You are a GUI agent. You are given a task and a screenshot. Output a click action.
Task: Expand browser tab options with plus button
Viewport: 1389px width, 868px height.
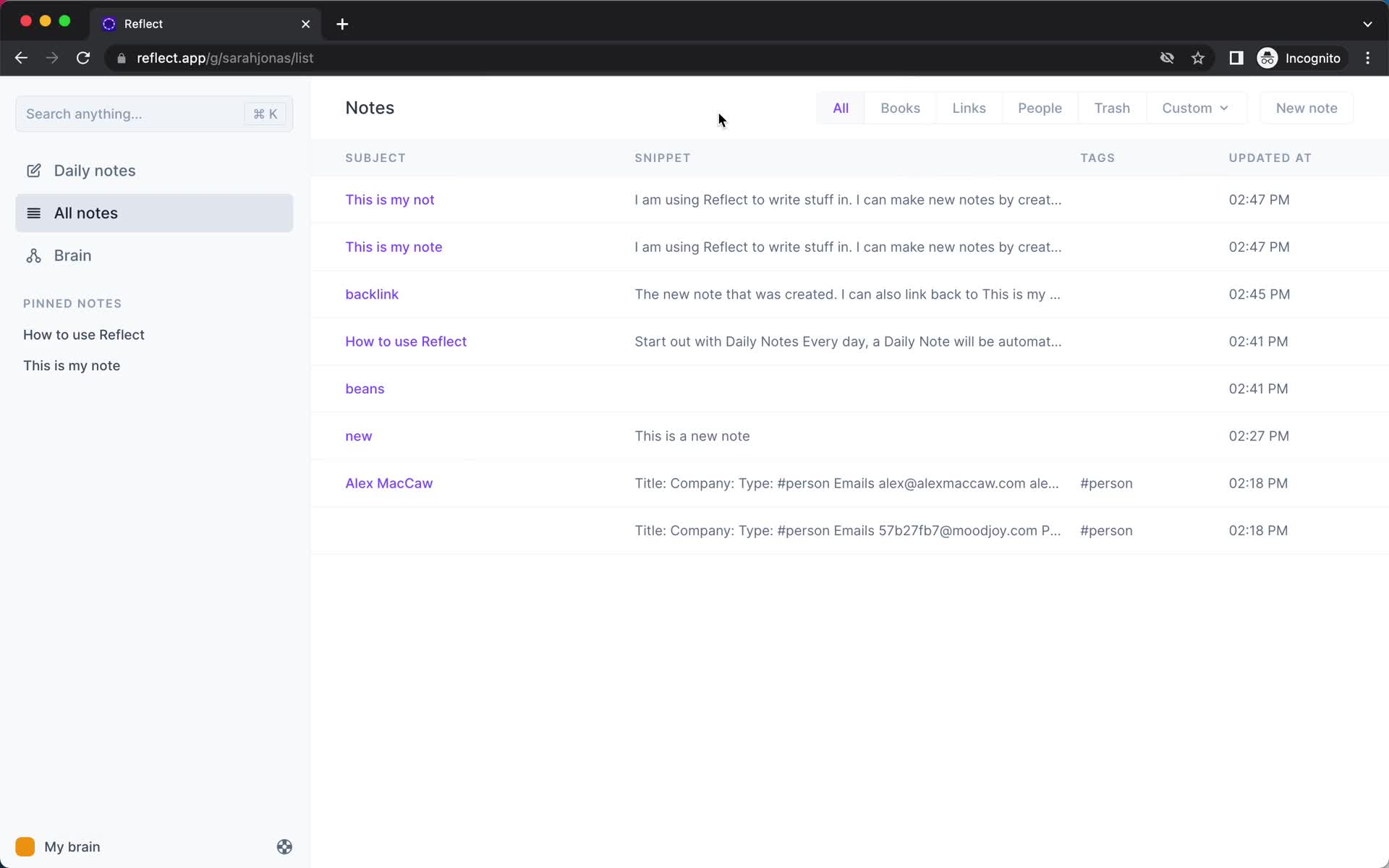342,23
